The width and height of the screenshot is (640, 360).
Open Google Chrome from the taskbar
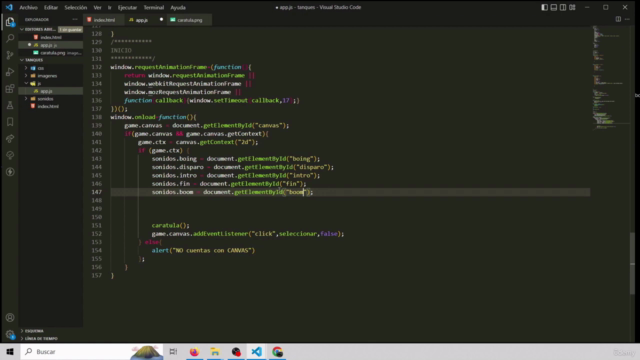pos(278,351)
